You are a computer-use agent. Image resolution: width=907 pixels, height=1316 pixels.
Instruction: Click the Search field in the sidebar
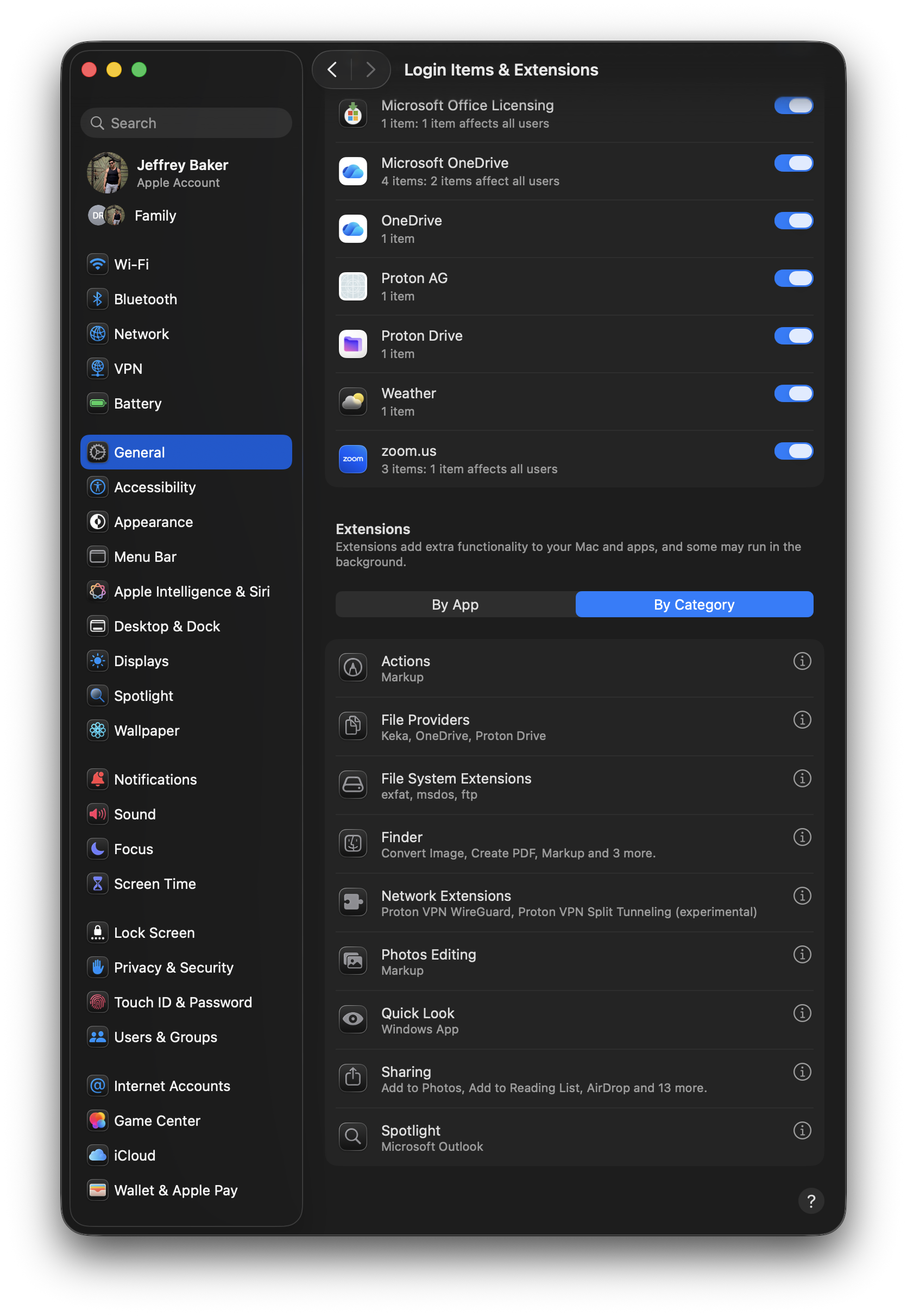coord(186,123)
